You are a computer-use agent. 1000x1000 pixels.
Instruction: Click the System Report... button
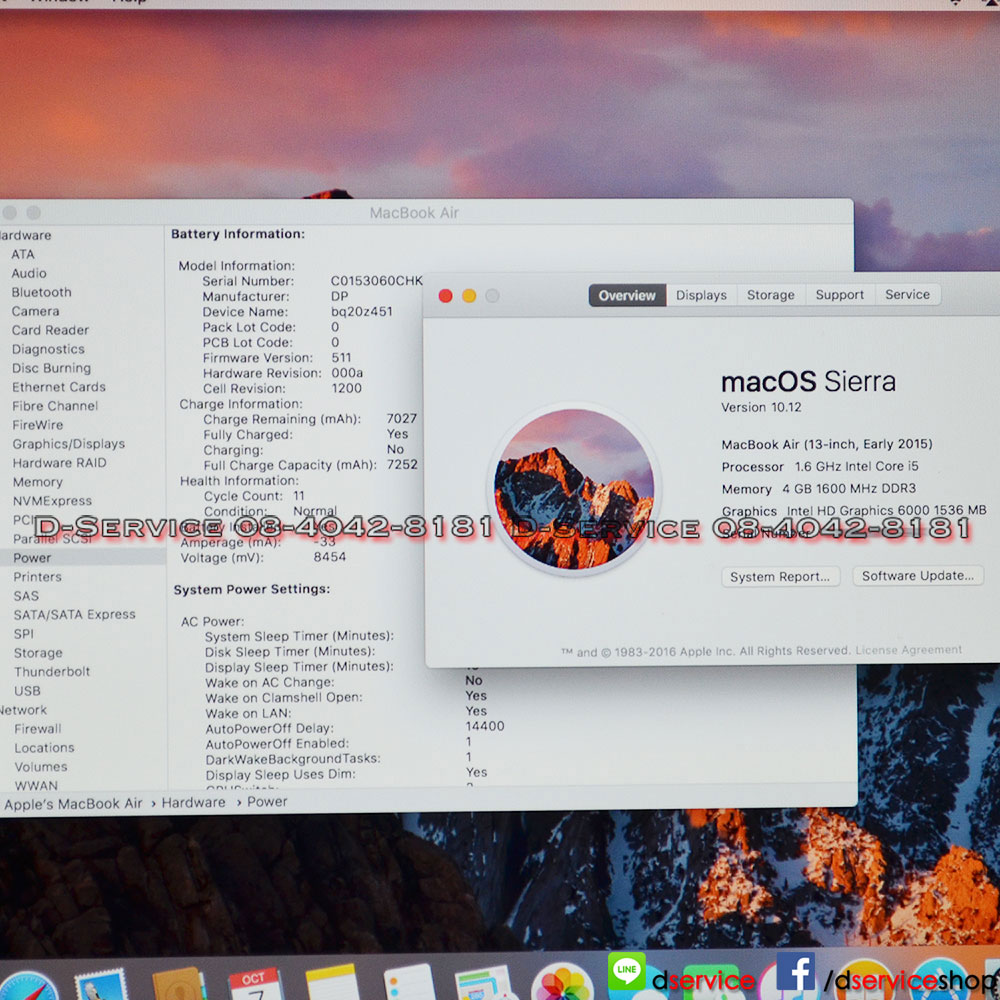coord(780,577)
